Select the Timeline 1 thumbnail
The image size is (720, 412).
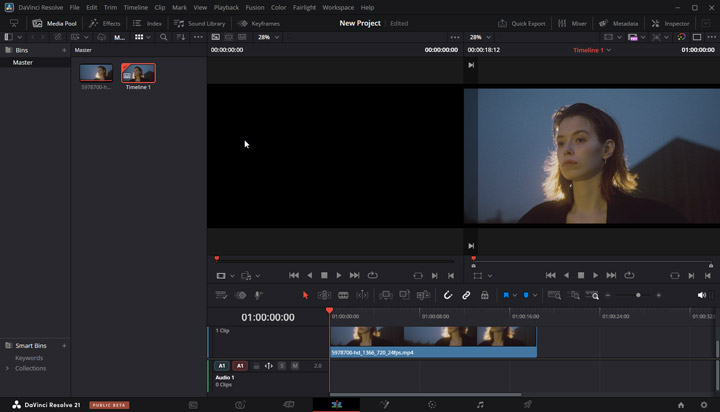pyautogui.click(x=138, y=73)
